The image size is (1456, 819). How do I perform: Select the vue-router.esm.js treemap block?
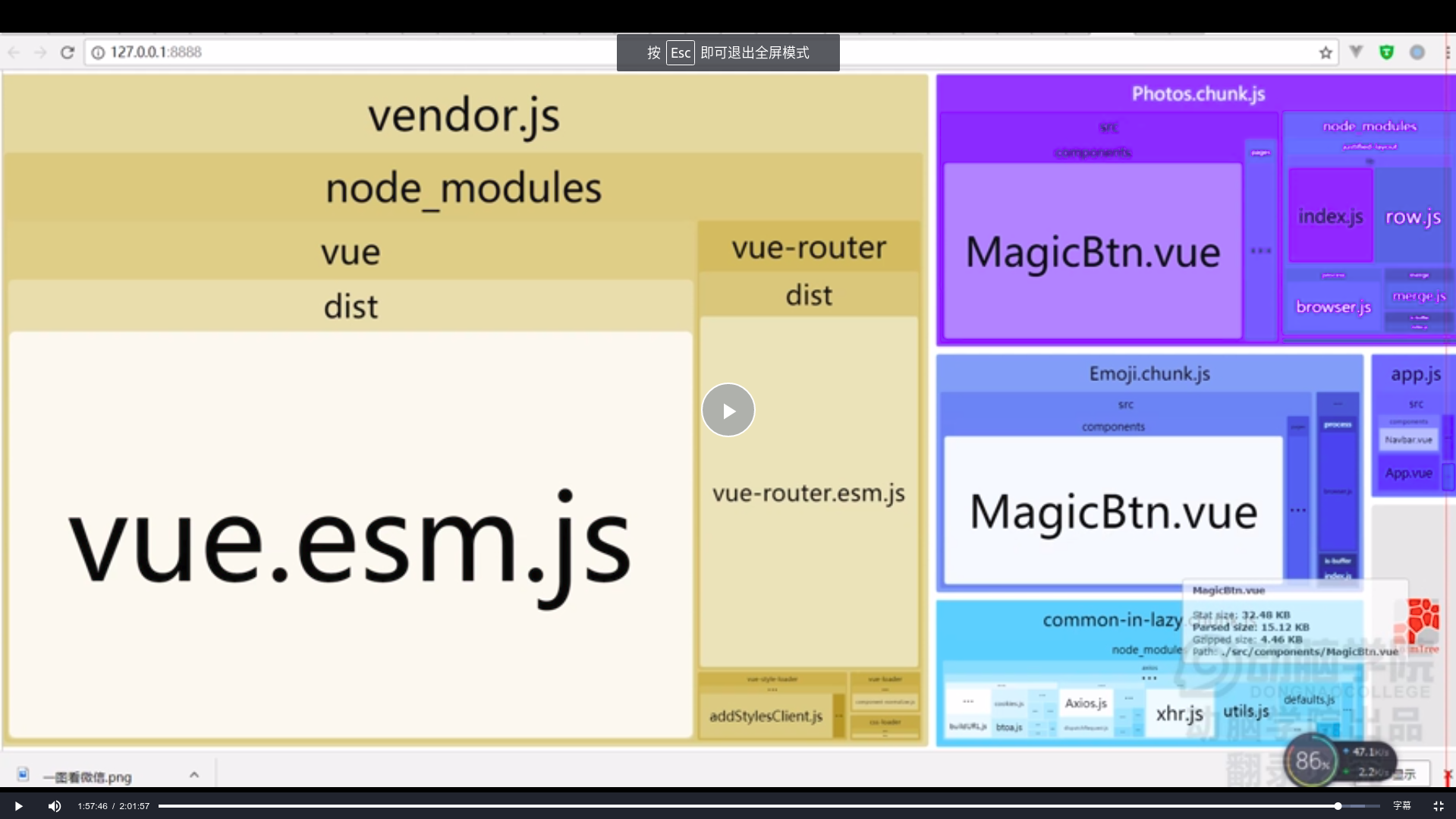pyautogui.click(x=808, y=493)
